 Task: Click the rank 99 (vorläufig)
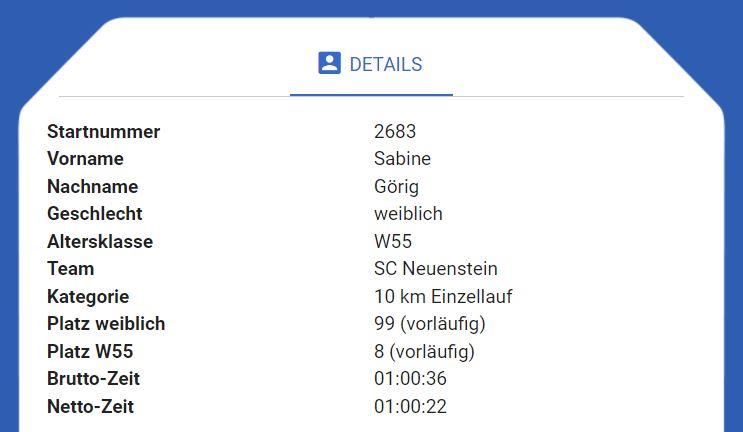tap(430, 324)
